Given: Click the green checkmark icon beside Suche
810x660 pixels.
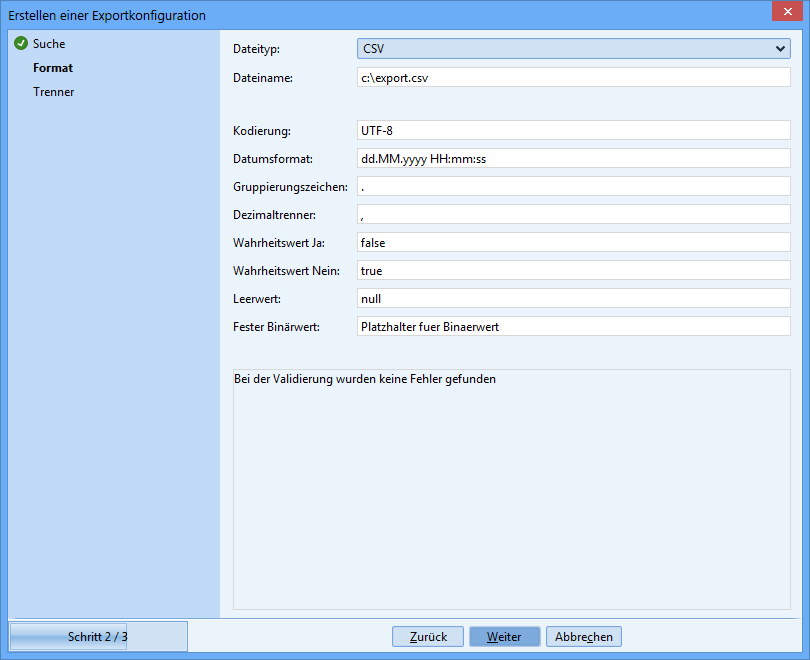Looking at the screenshot, I should [20, 44].
